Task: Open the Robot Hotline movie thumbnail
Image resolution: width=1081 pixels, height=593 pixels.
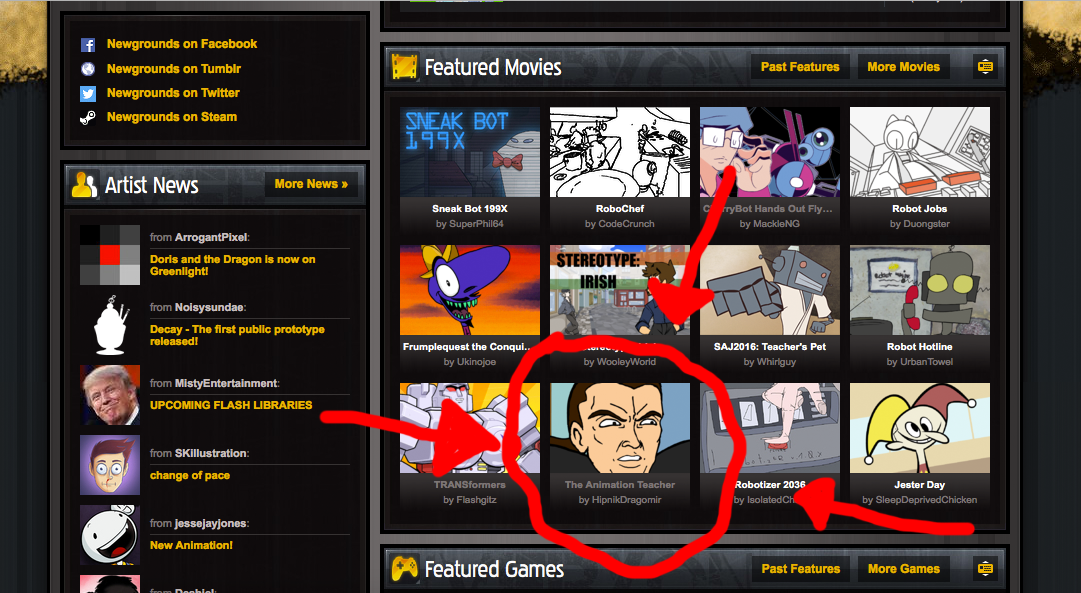Action: (x=920, y=290)
